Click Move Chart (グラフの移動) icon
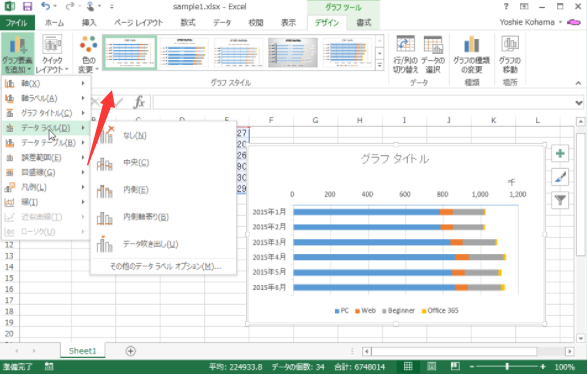The height and width of the screenshot is (376, 587). point(510,55)
